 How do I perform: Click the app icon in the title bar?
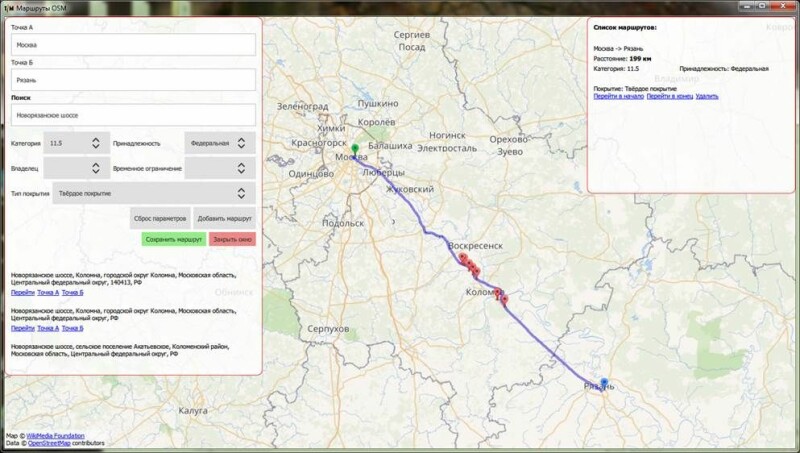pos(10,7)
